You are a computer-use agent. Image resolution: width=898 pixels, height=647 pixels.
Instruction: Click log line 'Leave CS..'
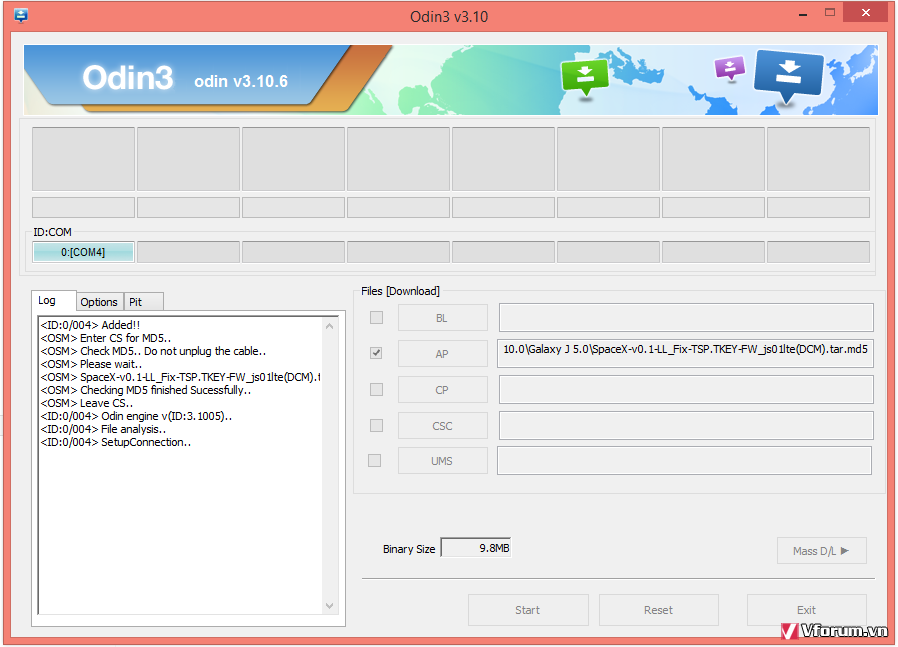tap(87, 403)
